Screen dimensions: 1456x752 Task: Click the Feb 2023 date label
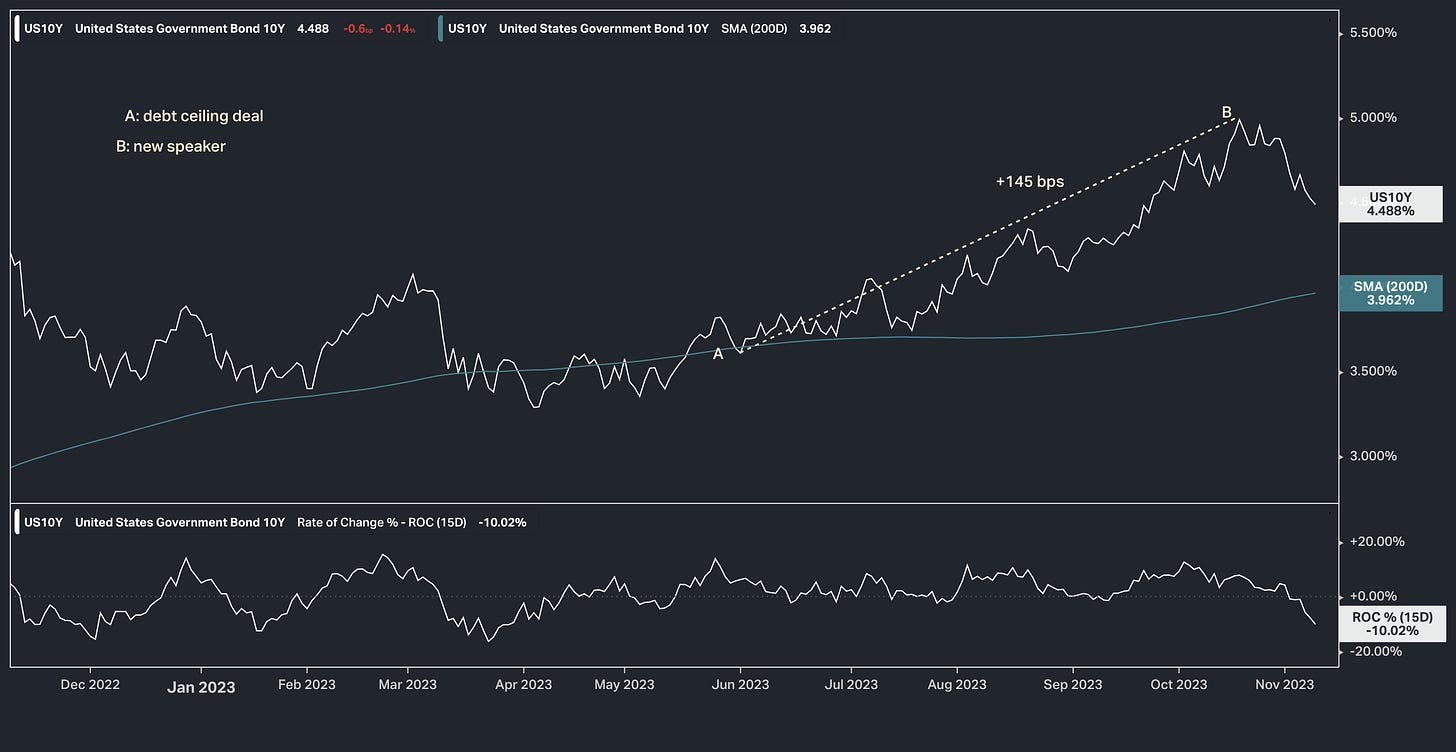coord(306,685)
